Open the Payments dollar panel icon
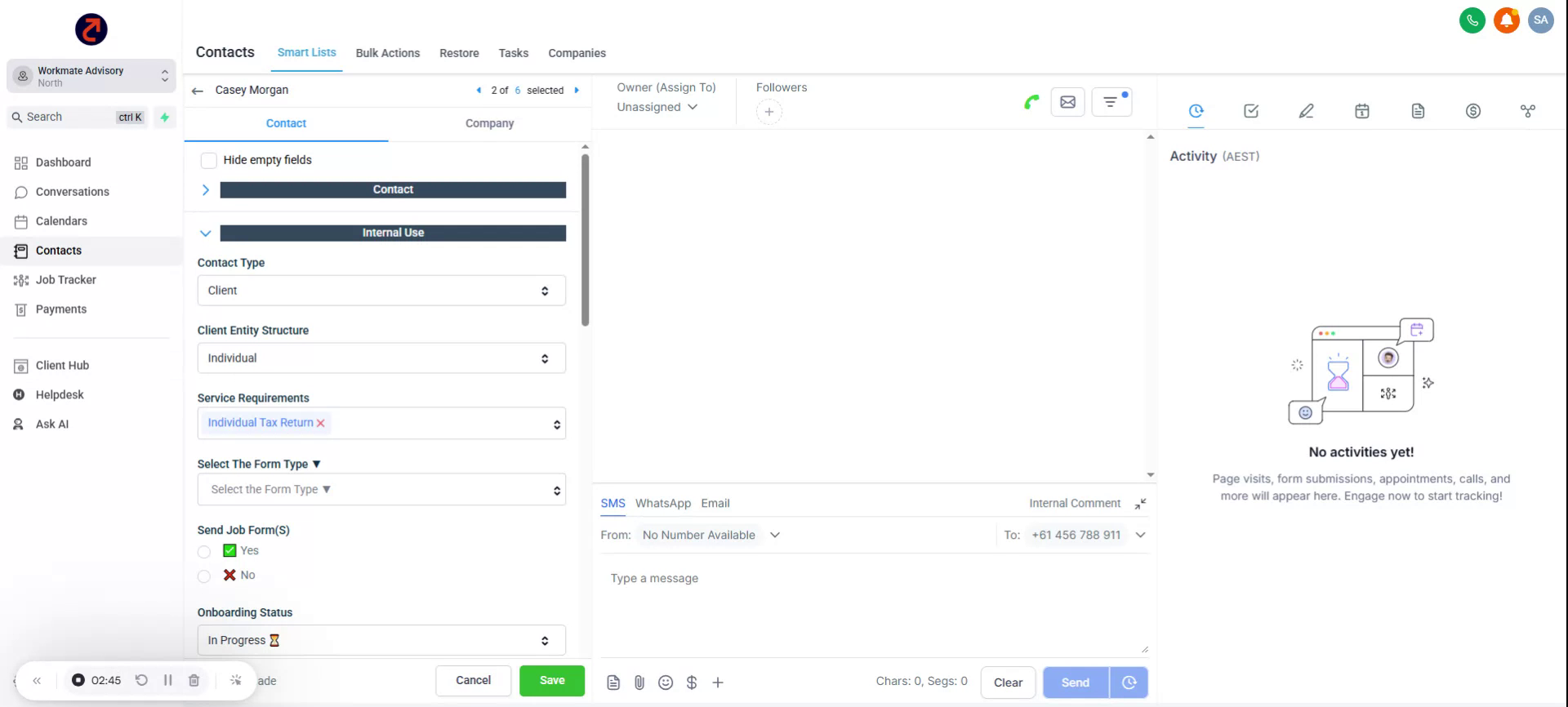Image resolution: width=1568 pixels, height=707 pixels. (x=1473, y=111)
